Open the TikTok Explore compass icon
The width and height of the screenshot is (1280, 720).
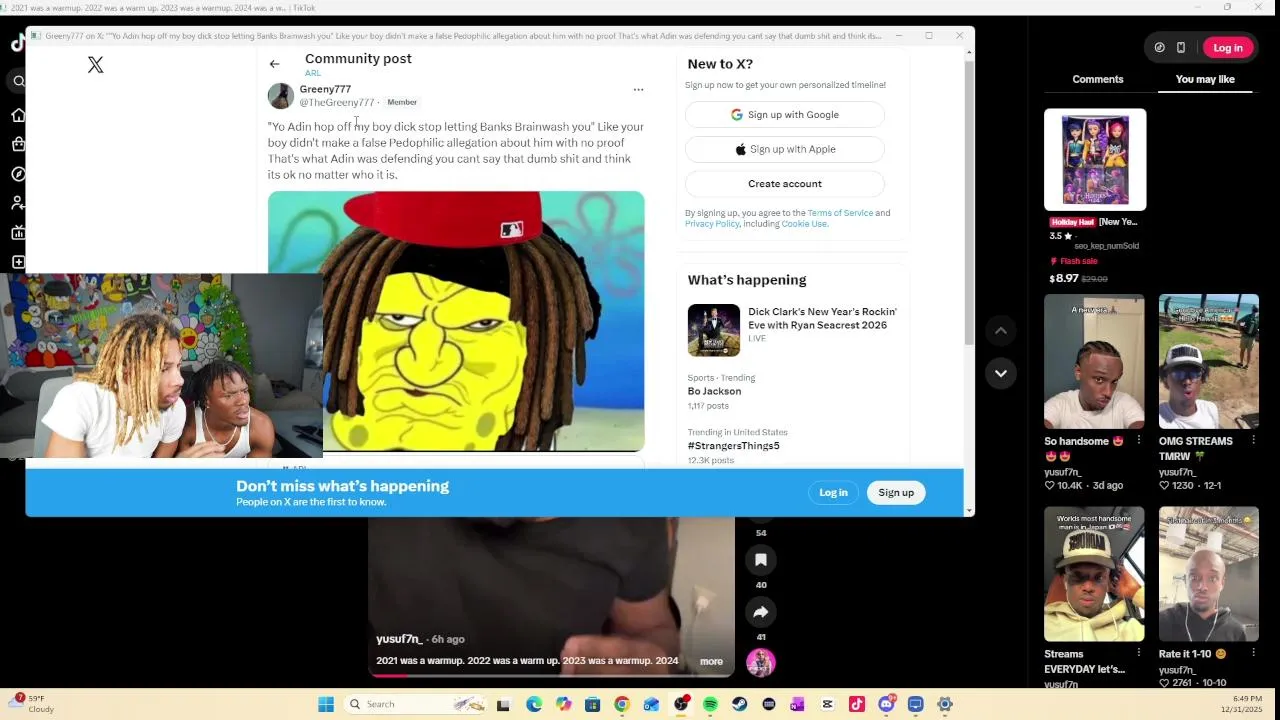click(x=18, y=174)
